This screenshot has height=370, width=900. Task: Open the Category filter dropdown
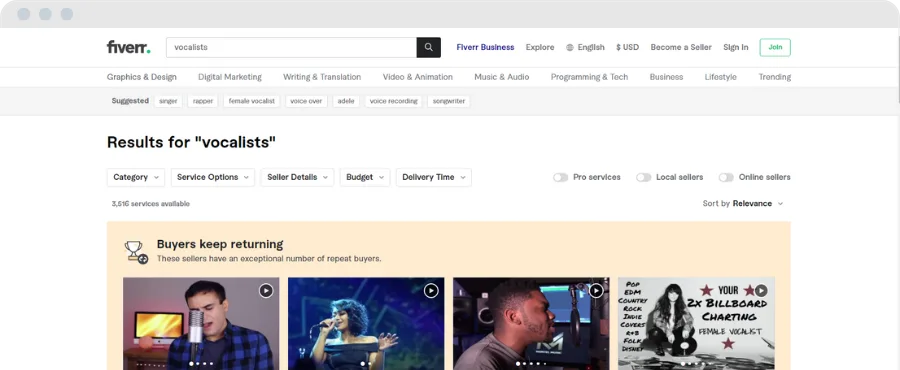coord(136,177)
